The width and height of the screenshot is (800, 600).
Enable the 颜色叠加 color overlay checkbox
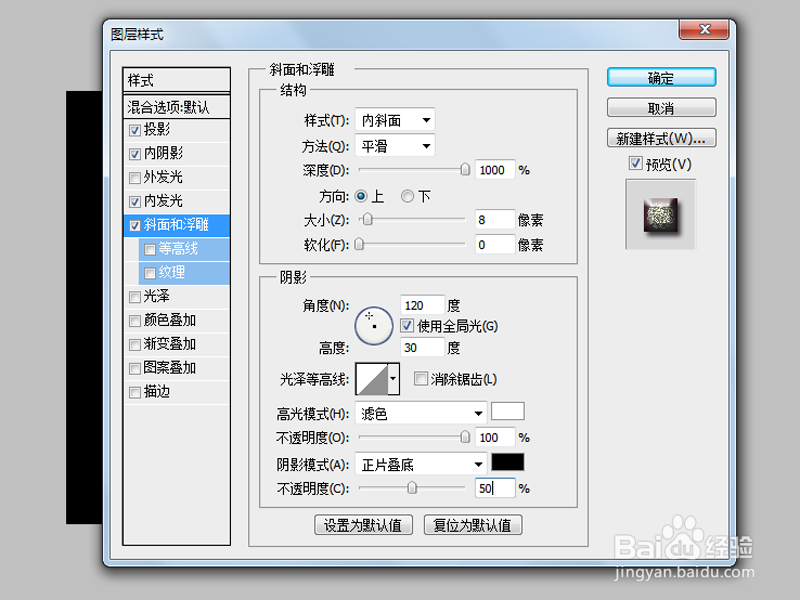click(135, 321)
